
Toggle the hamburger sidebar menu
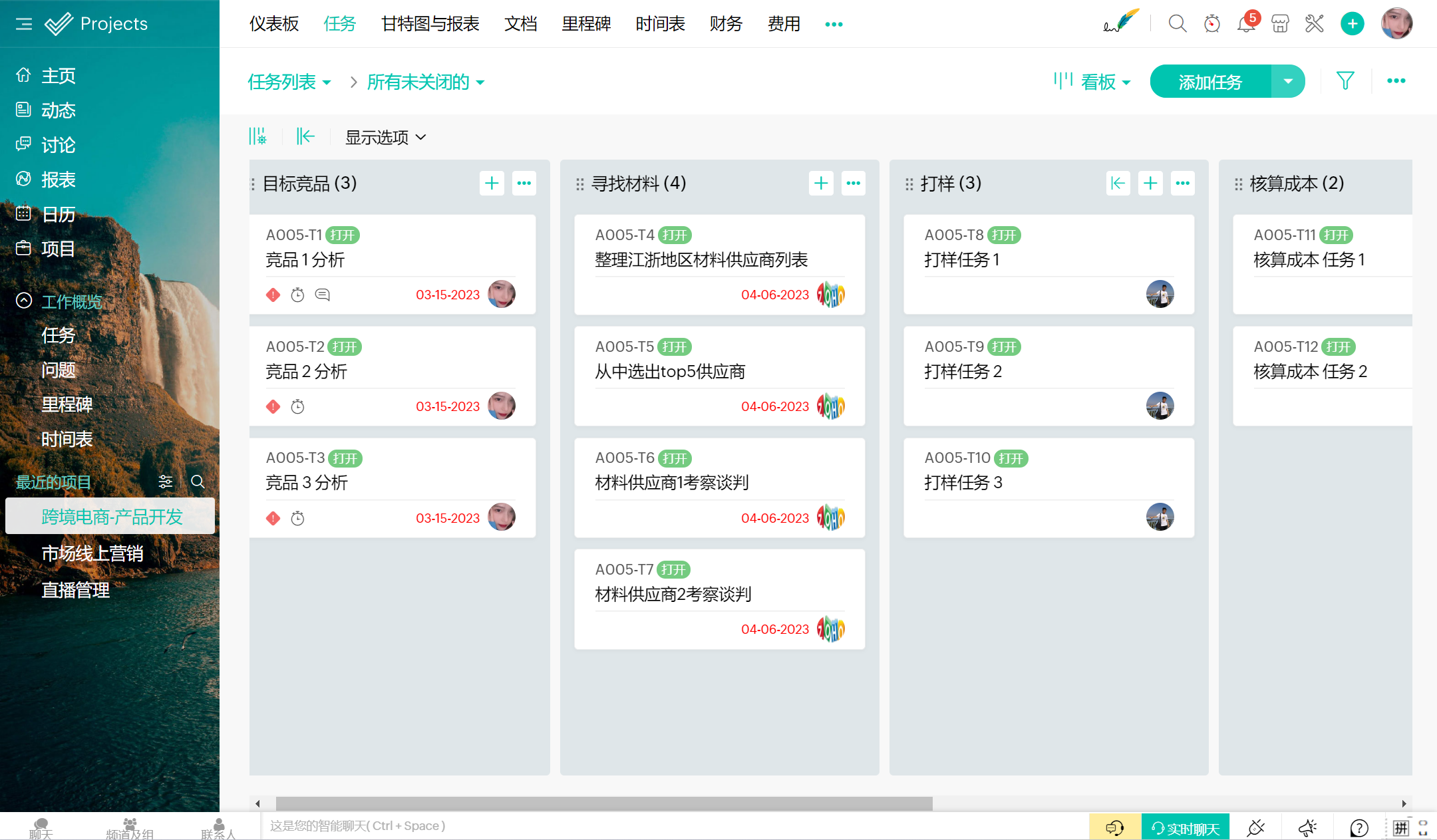pos(24,24)
